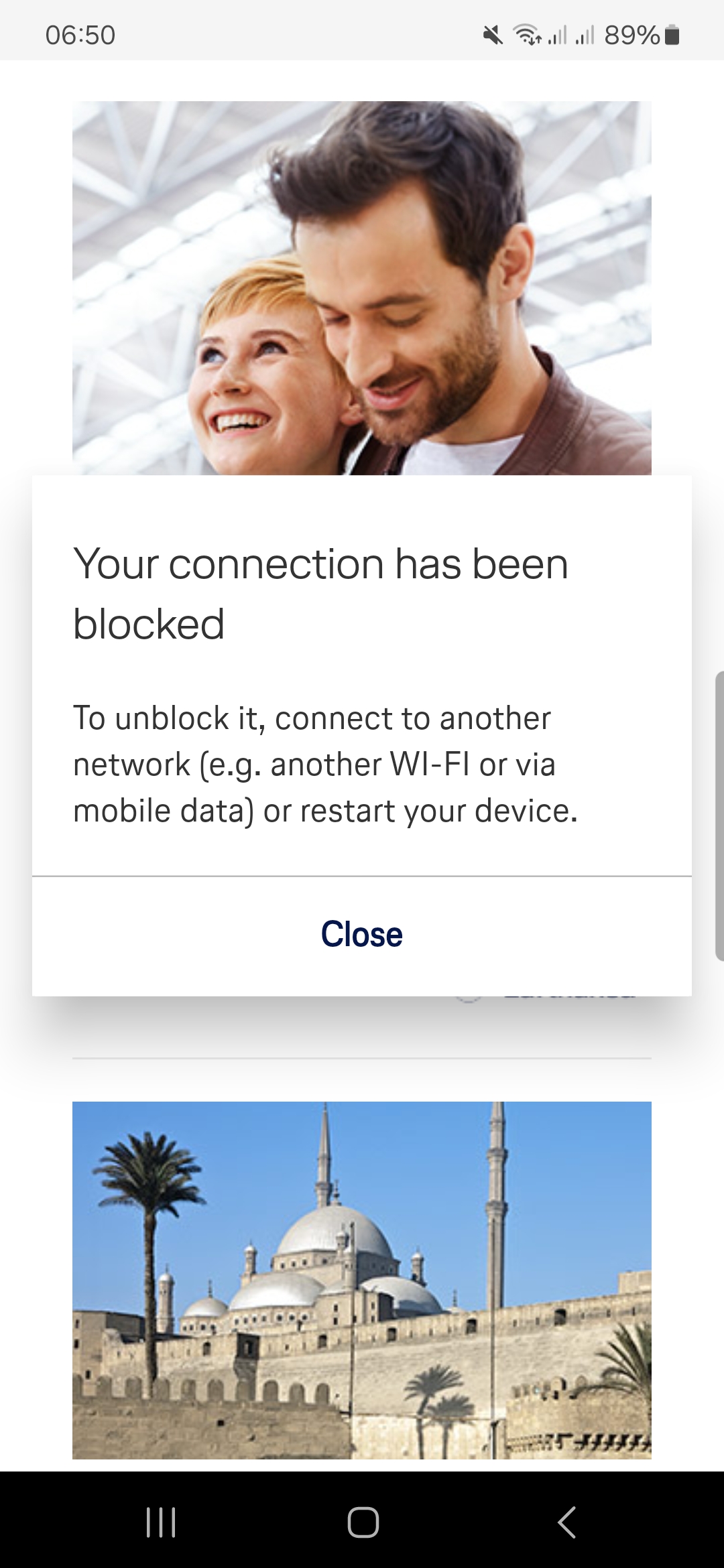
Task: Tap the 89% battery percentage text
Action: [632, 36]
